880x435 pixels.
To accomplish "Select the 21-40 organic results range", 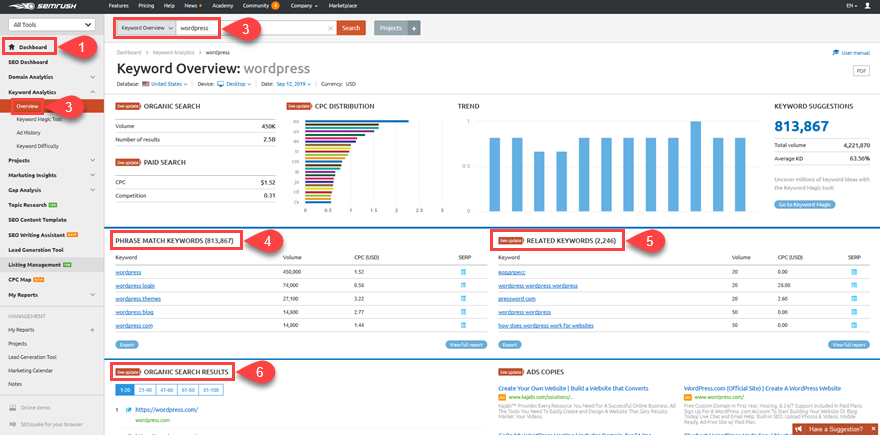I will tap(147, 389).
